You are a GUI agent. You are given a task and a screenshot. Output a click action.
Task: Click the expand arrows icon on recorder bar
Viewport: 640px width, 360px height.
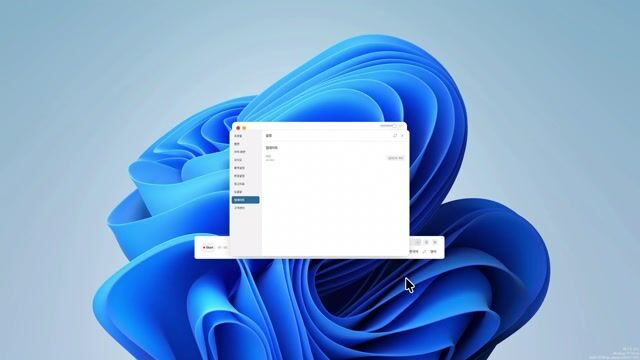click(424, 252)
